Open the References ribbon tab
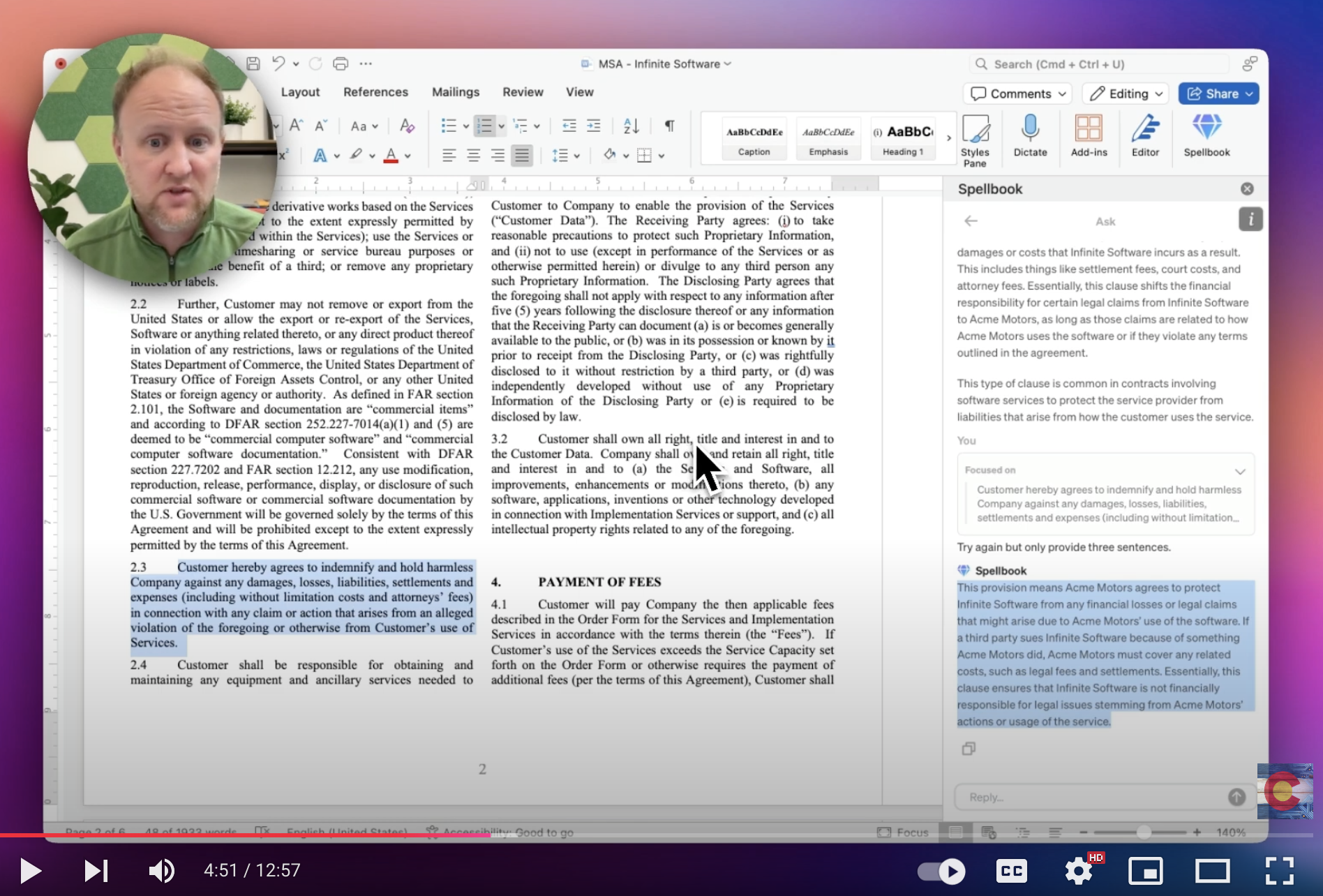1323x896 pixels. [375, 92]
